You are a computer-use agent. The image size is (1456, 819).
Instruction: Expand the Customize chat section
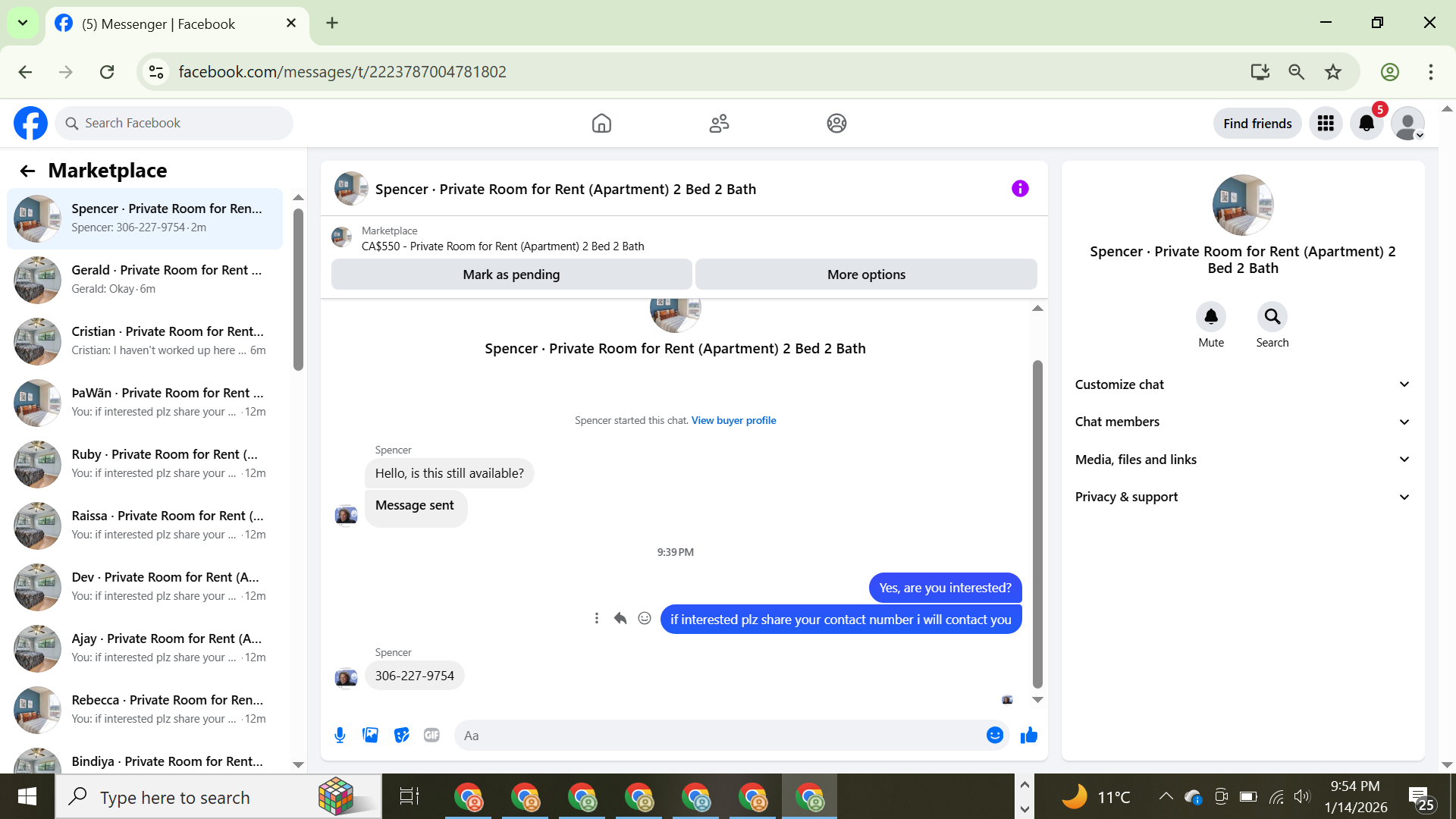click(x=1242, y=384)
